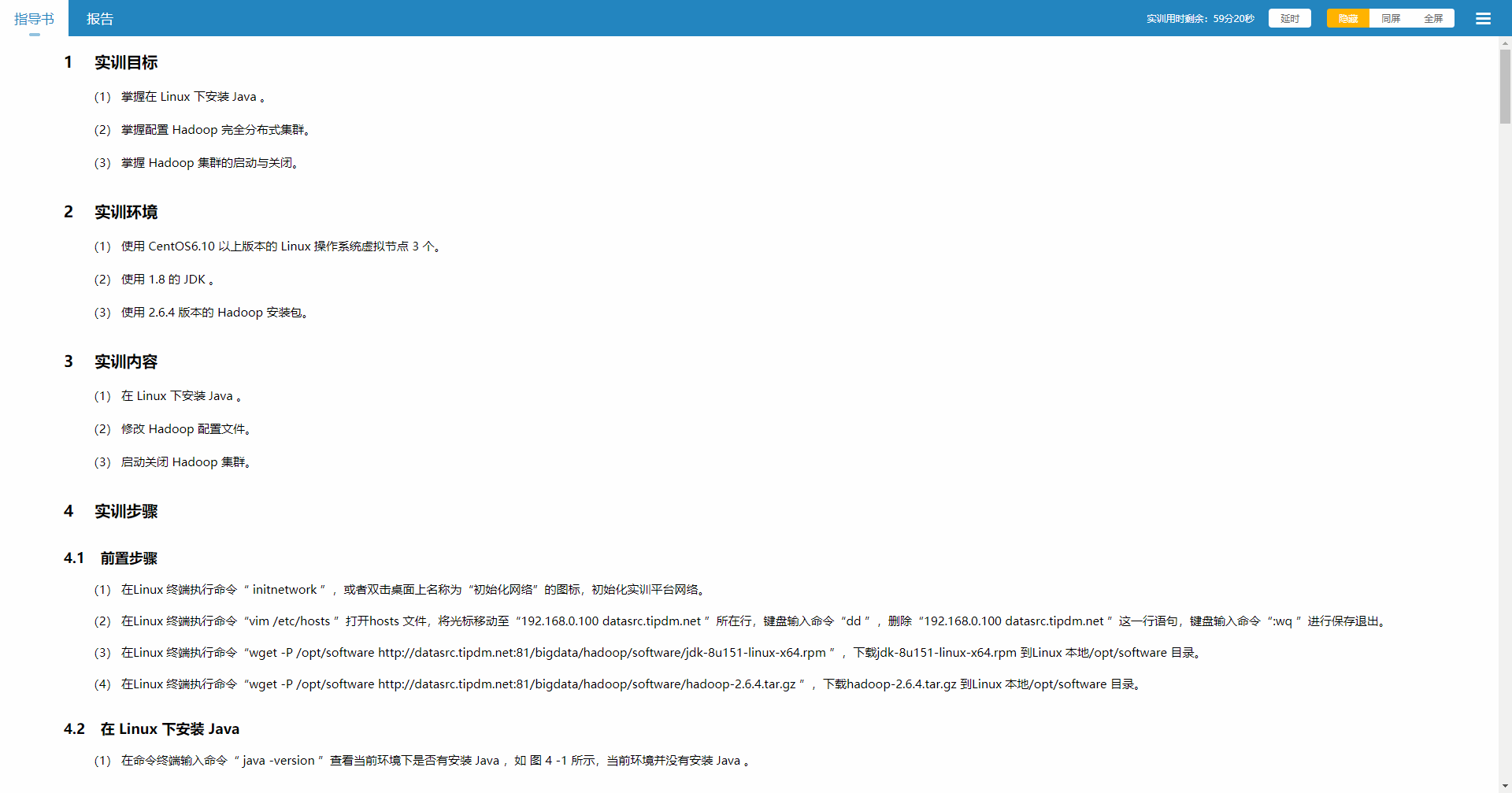The height and width of the screenshot is (793, 1512).
Task: Click the java -version step line
Action: 423,761
